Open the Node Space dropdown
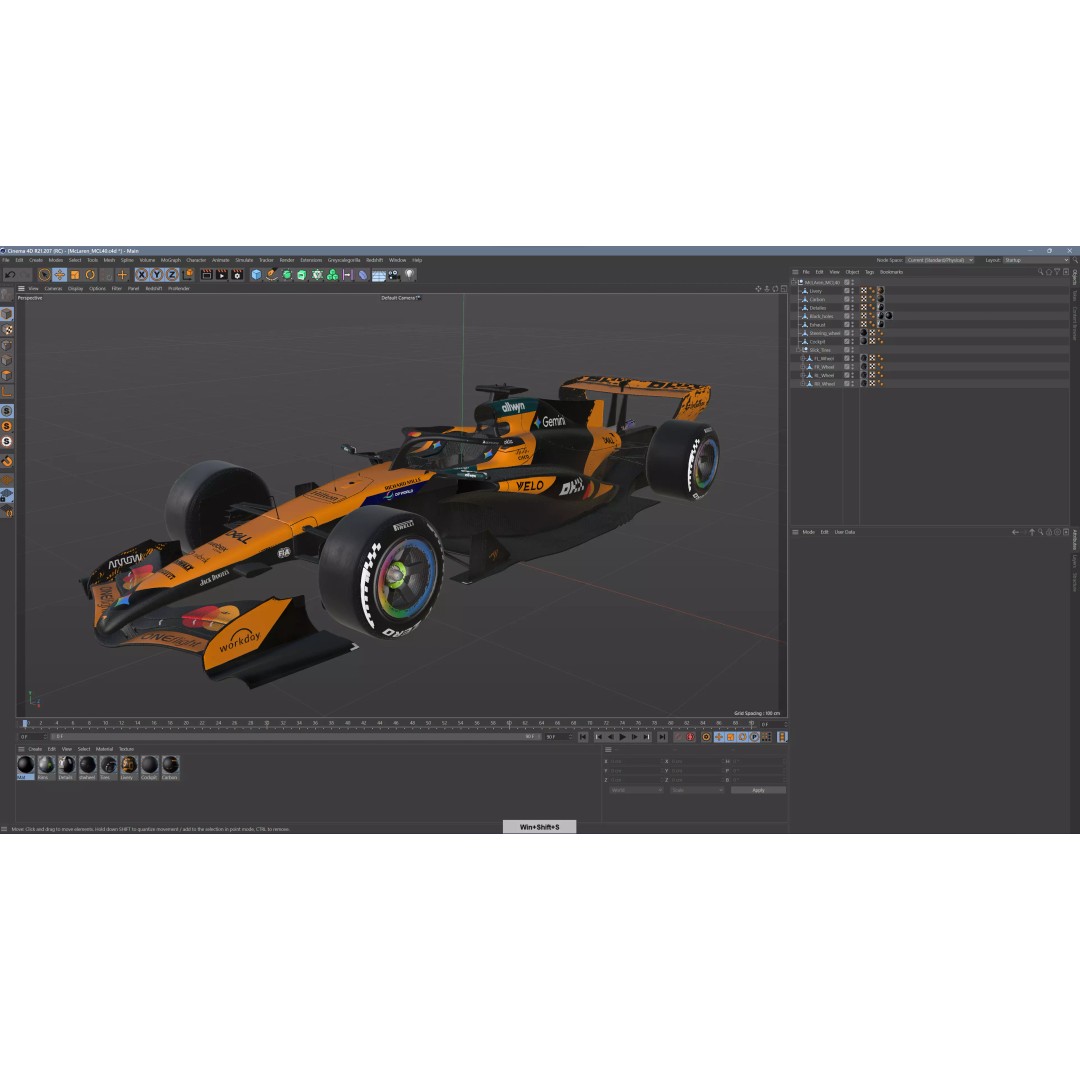The image size is (1080, 1080). click(x=938, y=261)
